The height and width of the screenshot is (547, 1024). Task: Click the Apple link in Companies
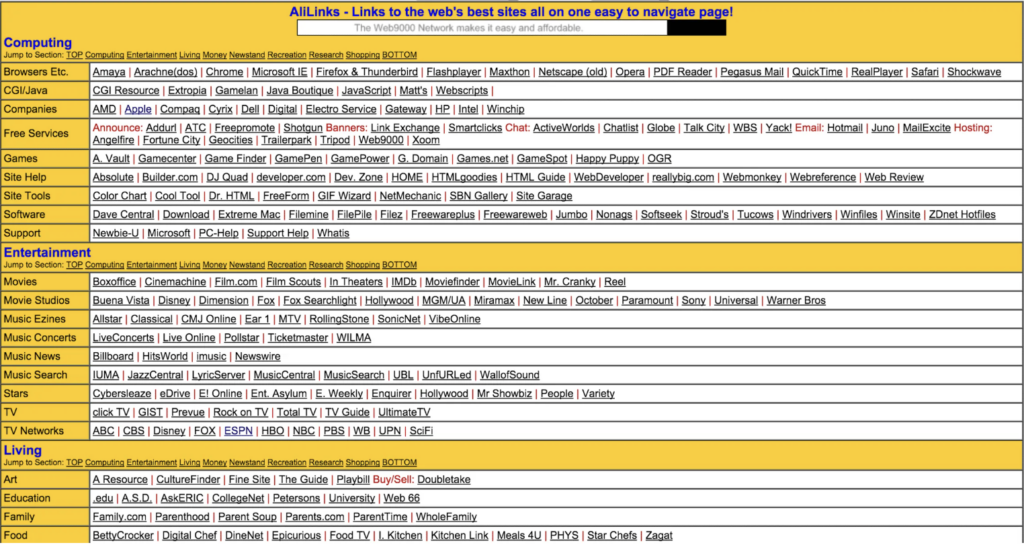(x=138, y=109)
